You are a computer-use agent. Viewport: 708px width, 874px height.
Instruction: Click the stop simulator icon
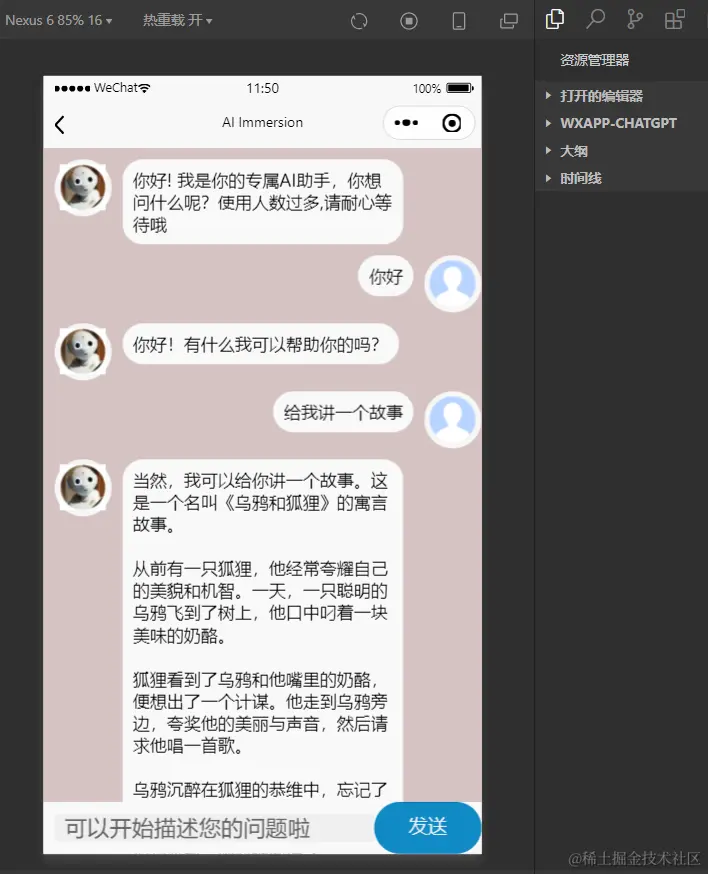click(x=409, y=21)
